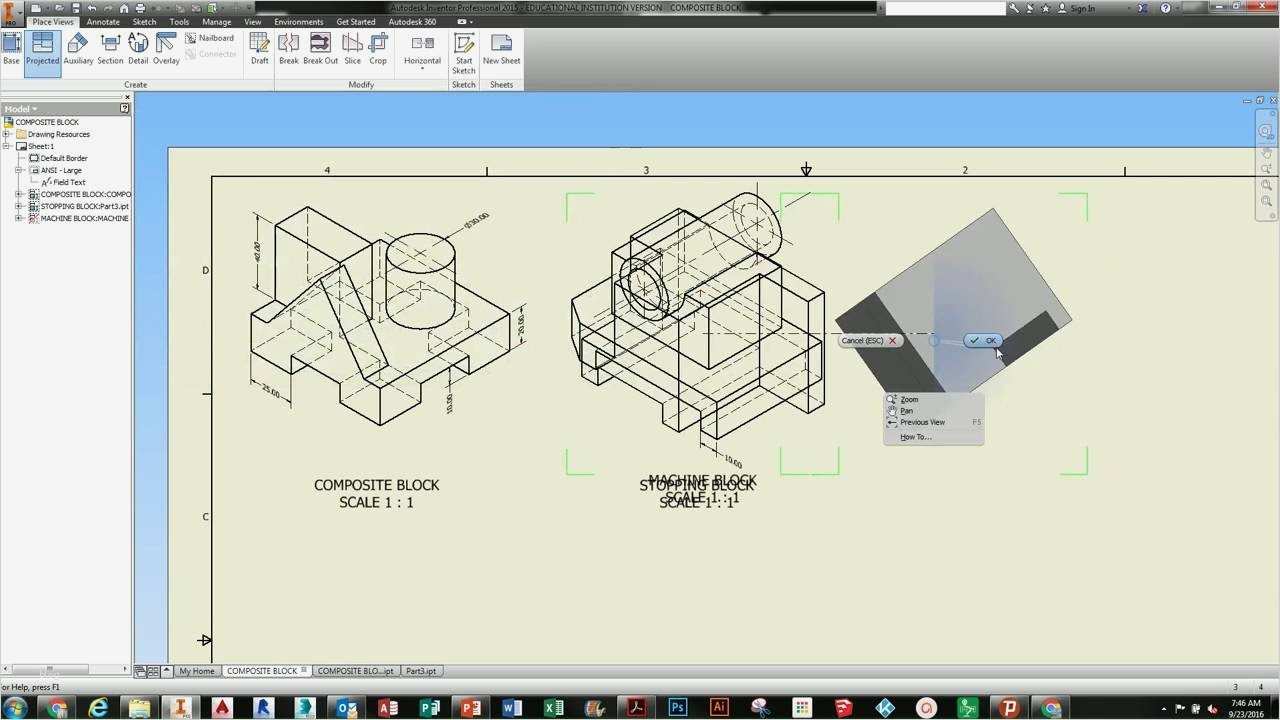Expand the STOPPING BLOCK:Part3.ipt node
Screen dimensions: 1280x720
(x=19, y=206)
